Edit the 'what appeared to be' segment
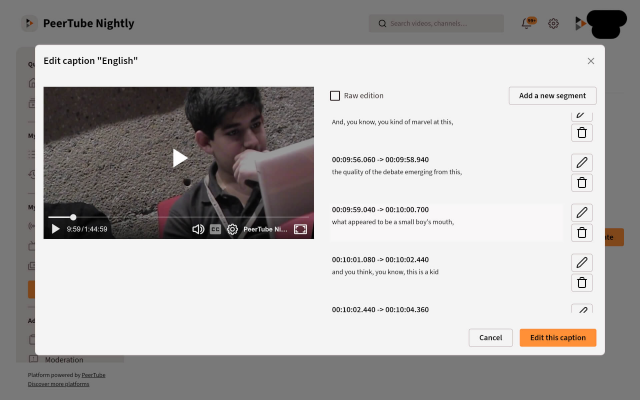 click(582, 212)
